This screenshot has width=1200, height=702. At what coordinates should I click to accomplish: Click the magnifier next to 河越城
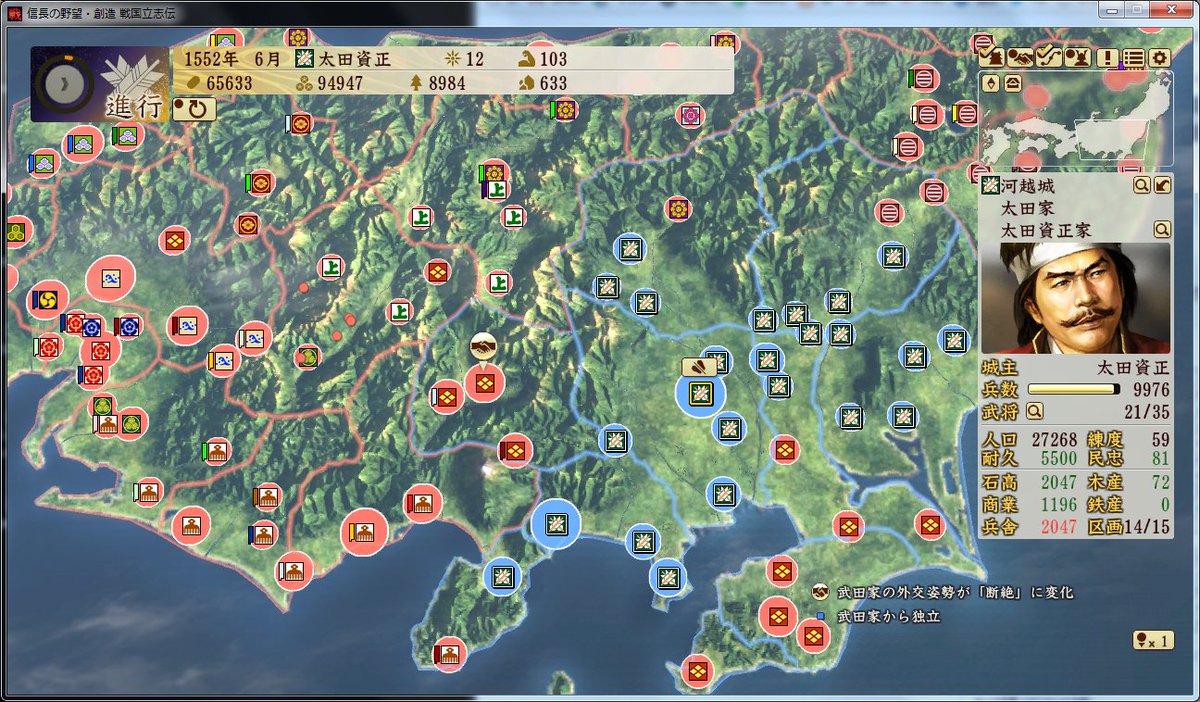1142,185
